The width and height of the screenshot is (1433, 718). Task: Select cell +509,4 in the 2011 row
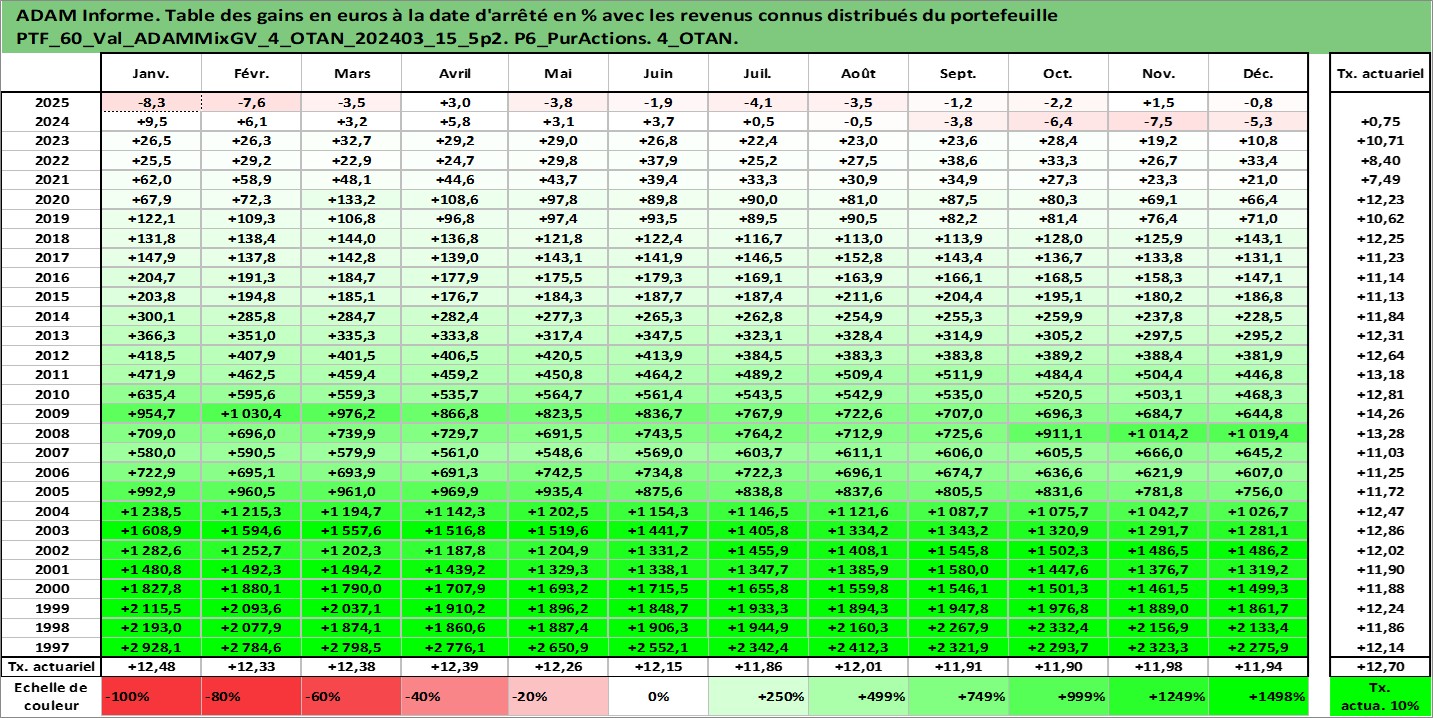(x=858, y=374)
